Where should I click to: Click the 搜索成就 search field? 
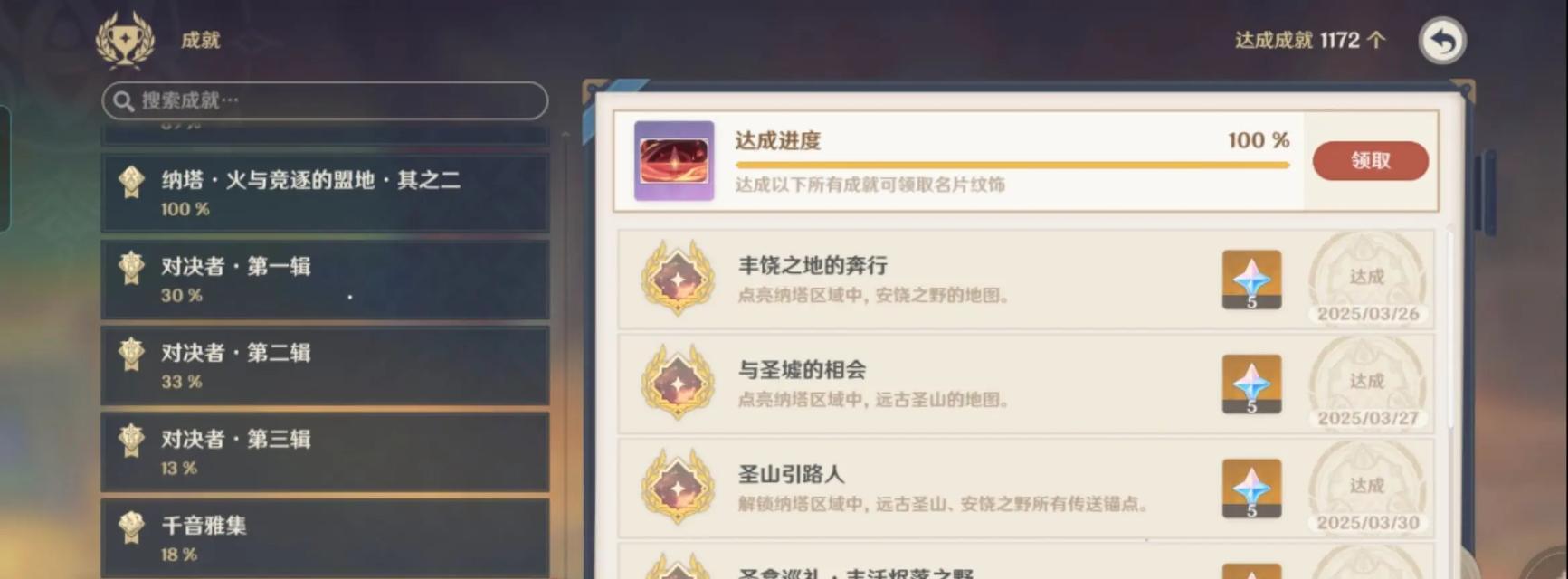coord(325,100)
